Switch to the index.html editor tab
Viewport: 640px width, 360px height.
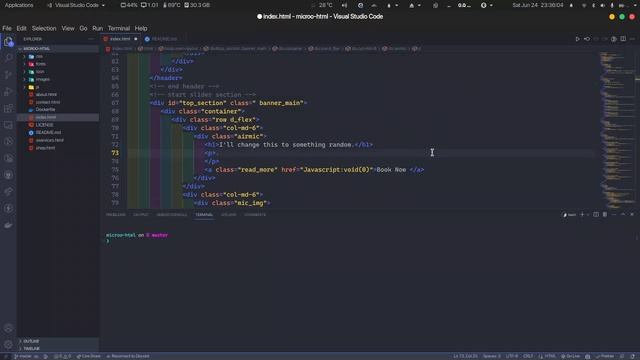120,39
